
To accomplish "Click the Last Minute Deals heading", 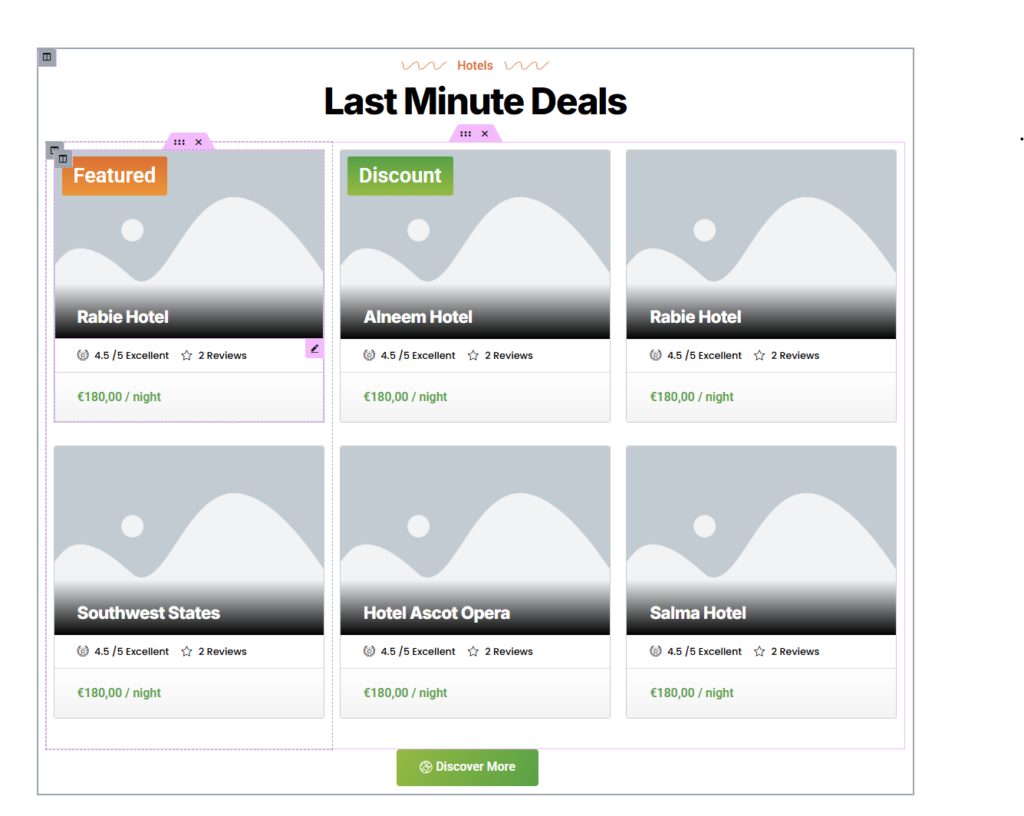I will [x=475, y=101].
